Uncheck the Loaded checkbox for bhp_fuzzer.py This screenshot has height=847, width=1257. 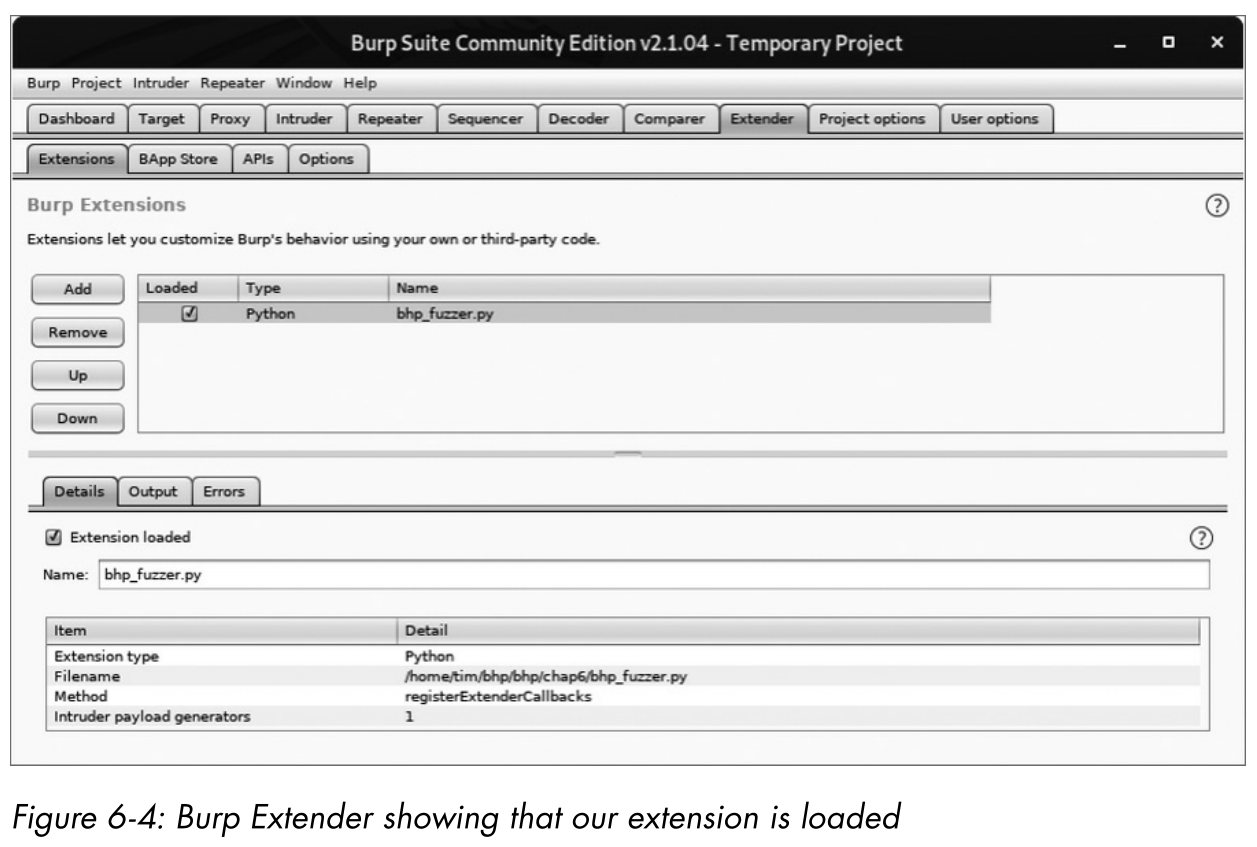click(x=188, y=313)
